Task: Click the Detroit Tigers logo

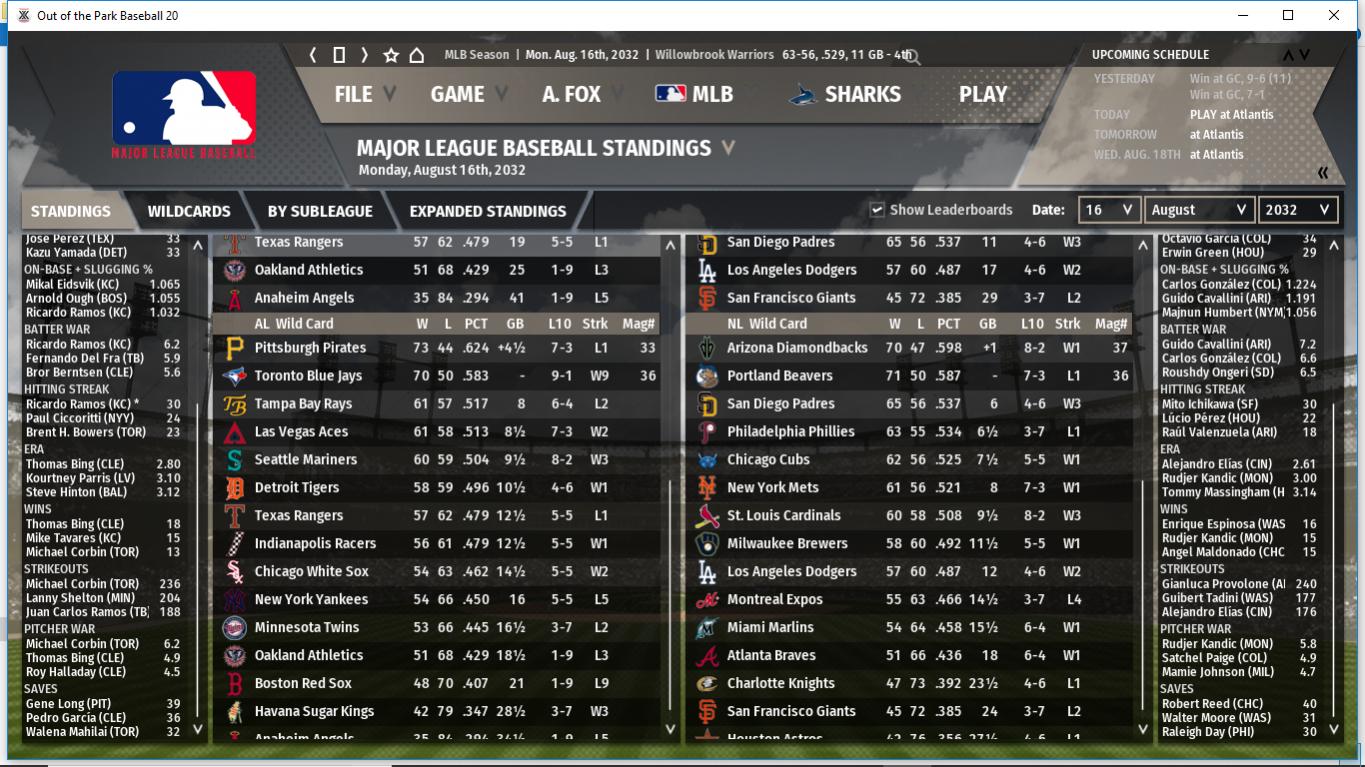Action: pos(235,488)
